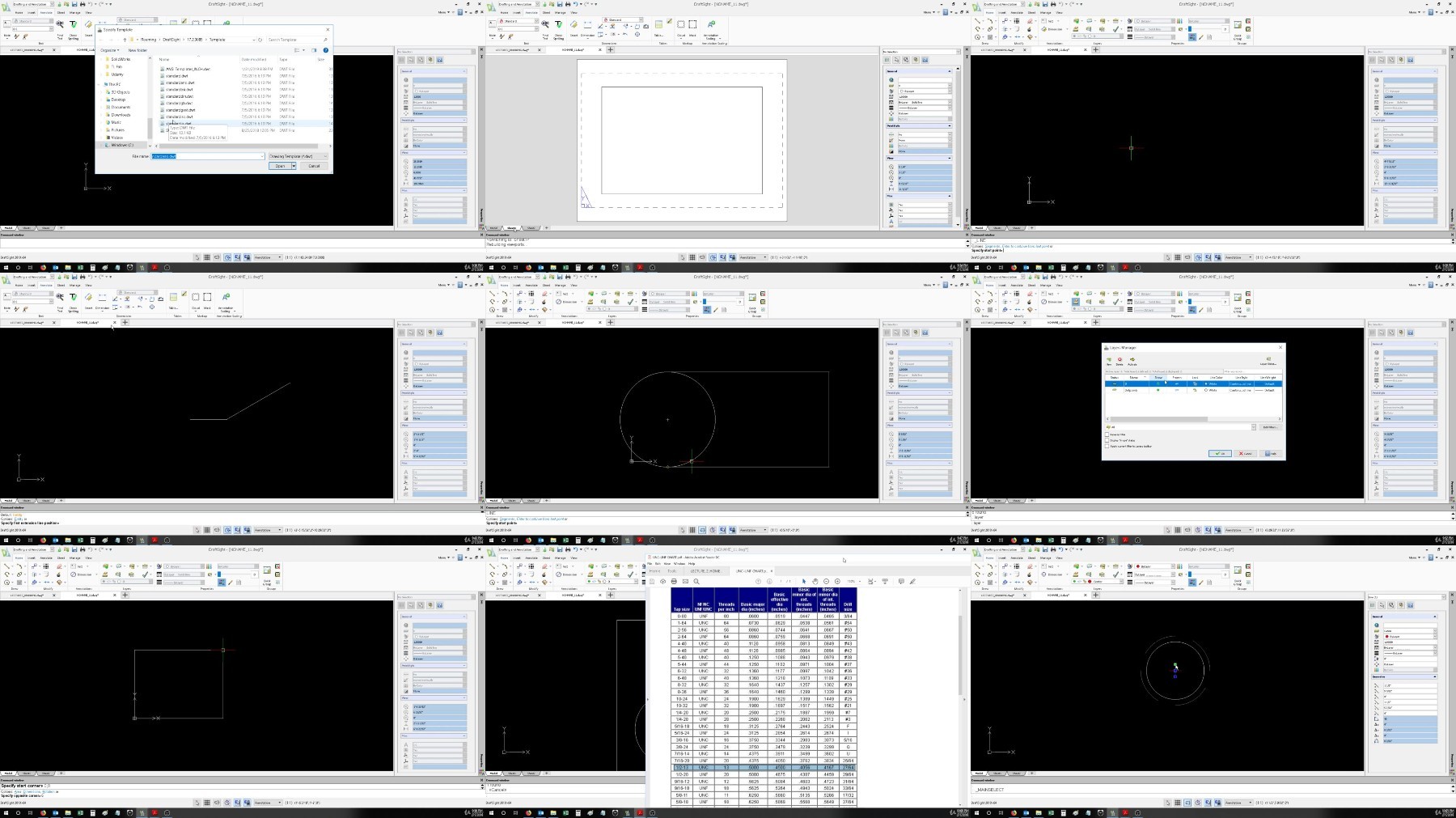The width and height of the screenshot is (1456, 818).
Task: Switch to the LECTURE_2_HOME tab in Acrobat
Action: (705, 571)
